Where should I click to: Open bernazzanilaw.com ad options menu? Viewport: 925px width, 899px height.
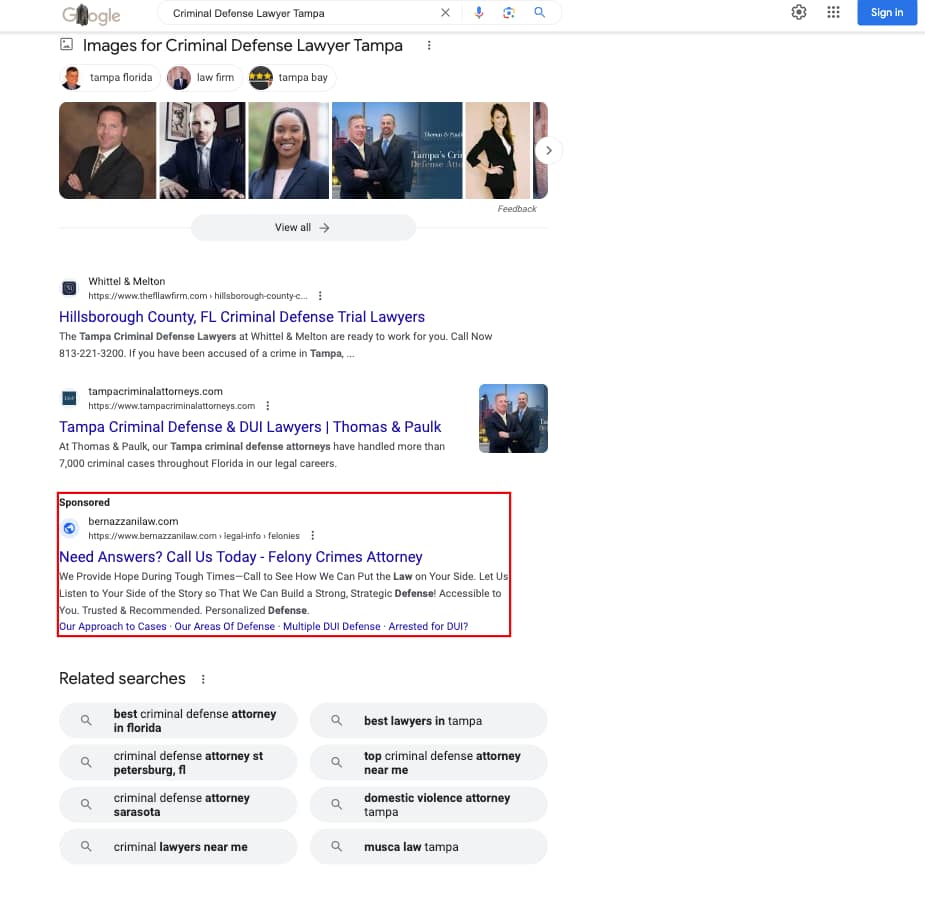click(x=313, y=536)
